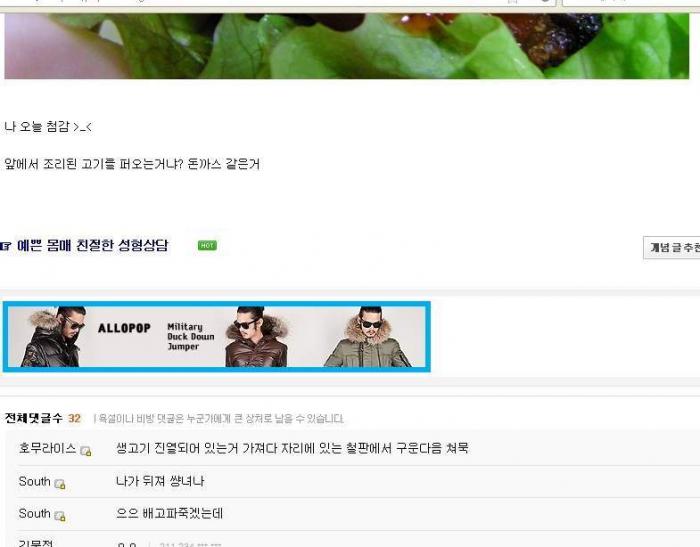
Task: Click the 호무라이스 username
Action: (x=47, y=448)
